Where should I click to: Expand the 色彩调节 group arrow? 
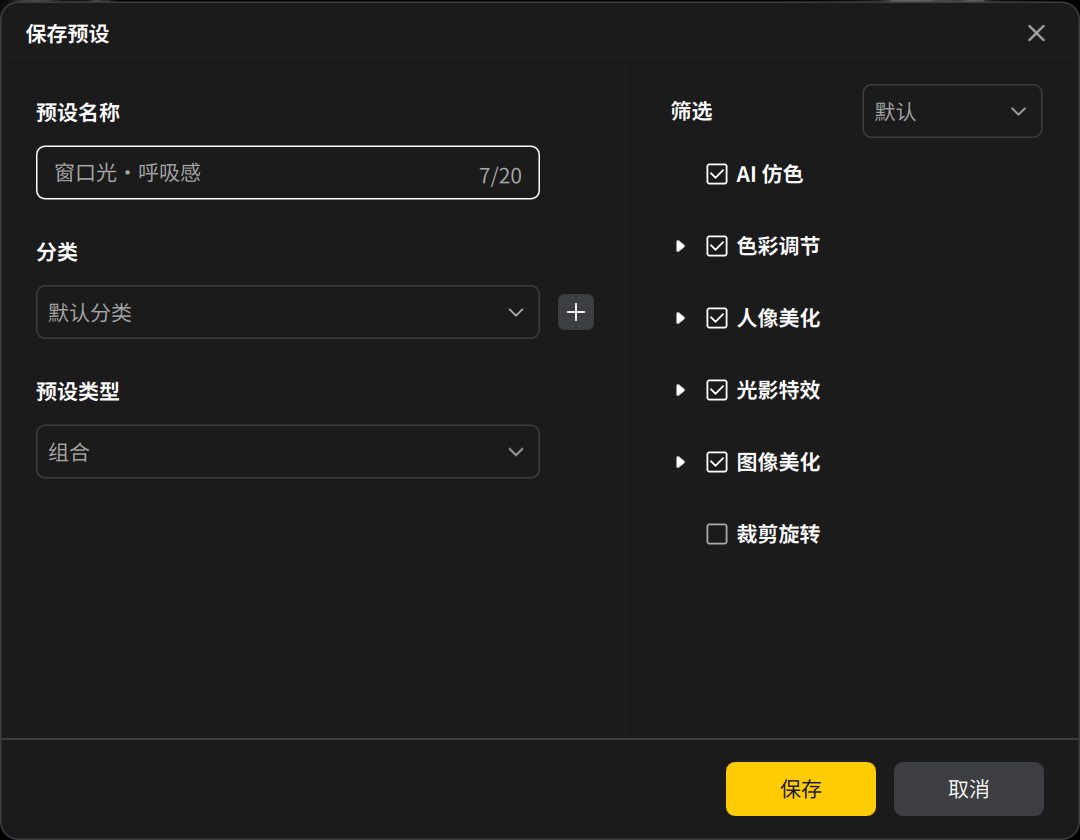[x=681, y=246]
